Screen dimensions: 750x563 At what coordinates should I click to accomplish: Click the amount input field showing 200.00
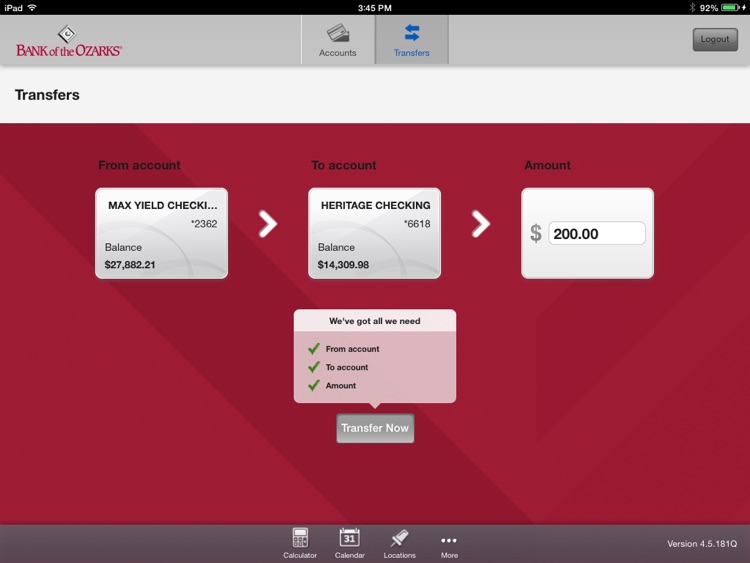[596, 233]
